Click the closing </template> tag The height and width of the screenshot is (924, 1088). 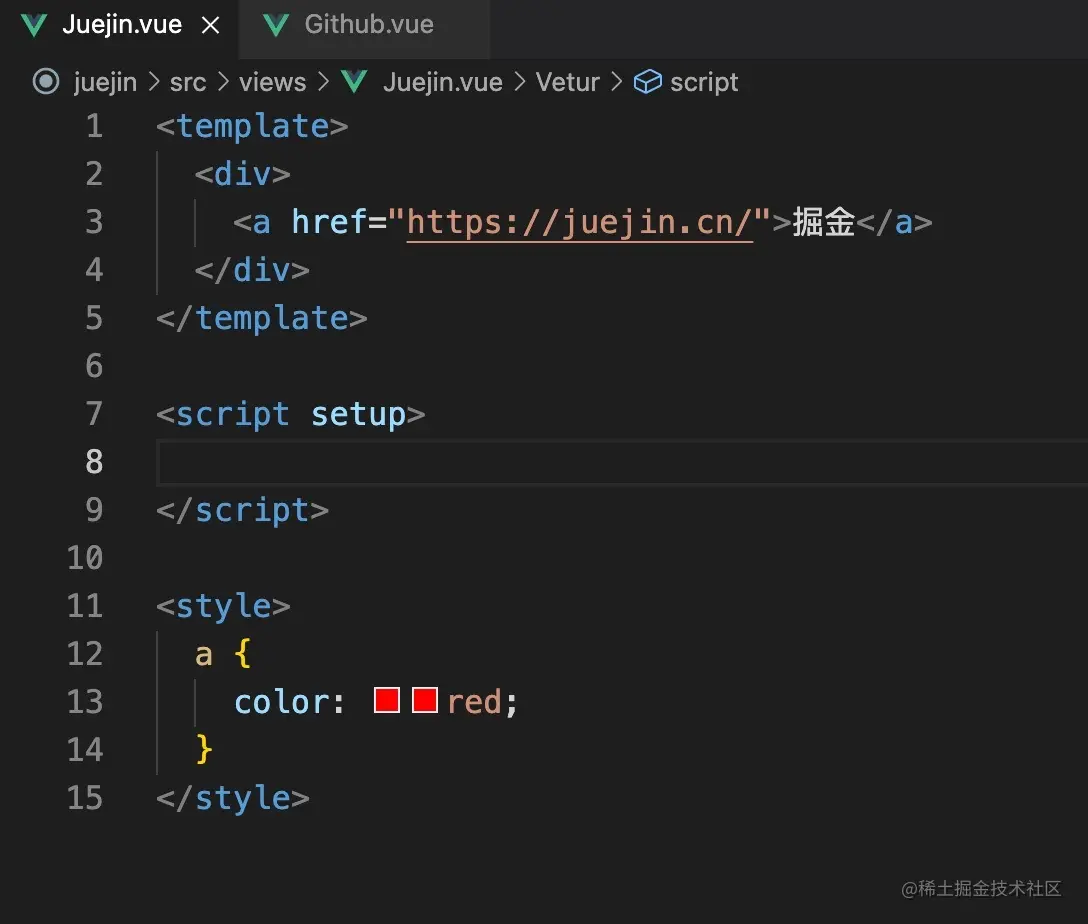point(262,318)
